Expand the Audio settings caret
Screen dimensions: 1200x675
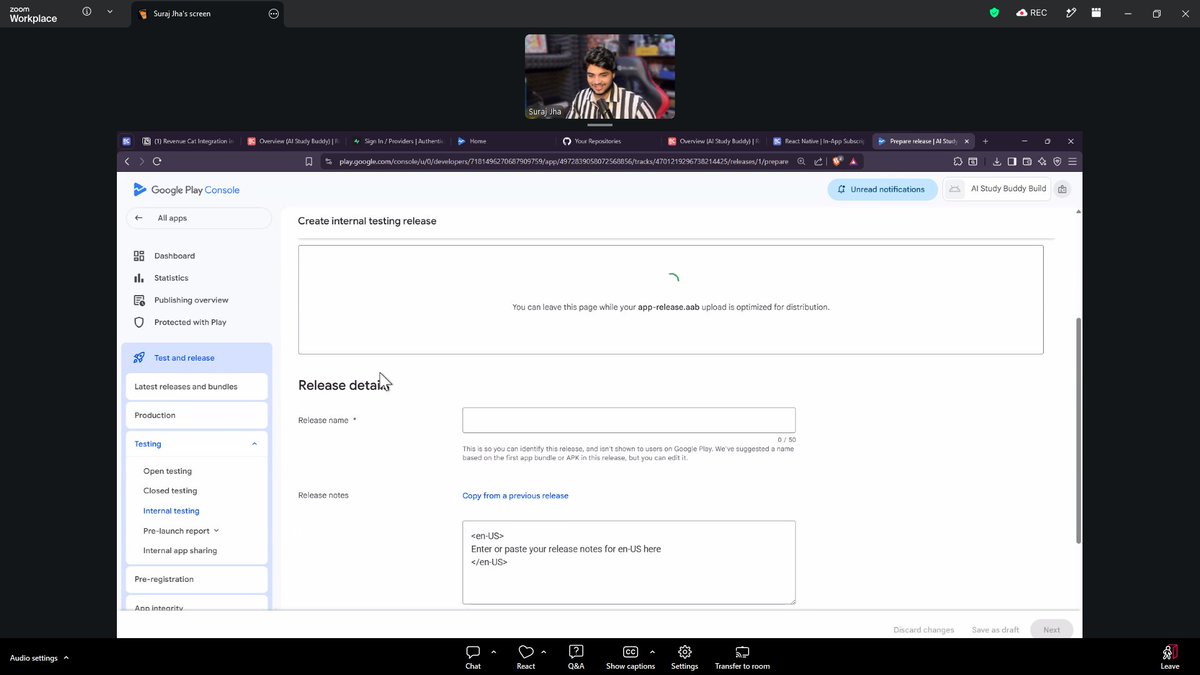click(66, 658)
